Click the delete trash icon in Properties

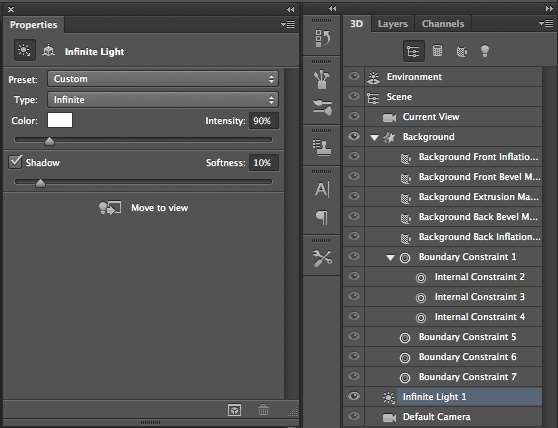click(263, 409)
